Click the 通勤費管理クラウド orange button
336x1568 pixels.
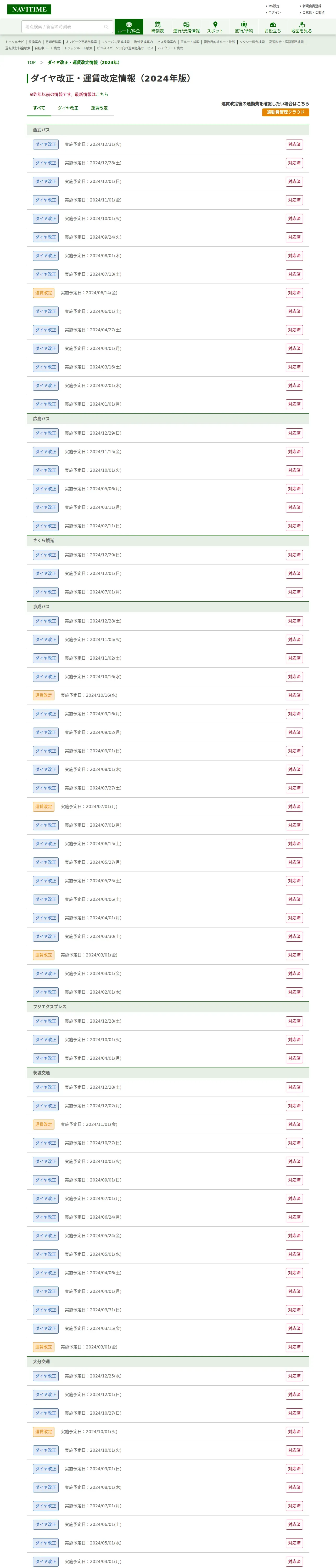tap(285, 112)
